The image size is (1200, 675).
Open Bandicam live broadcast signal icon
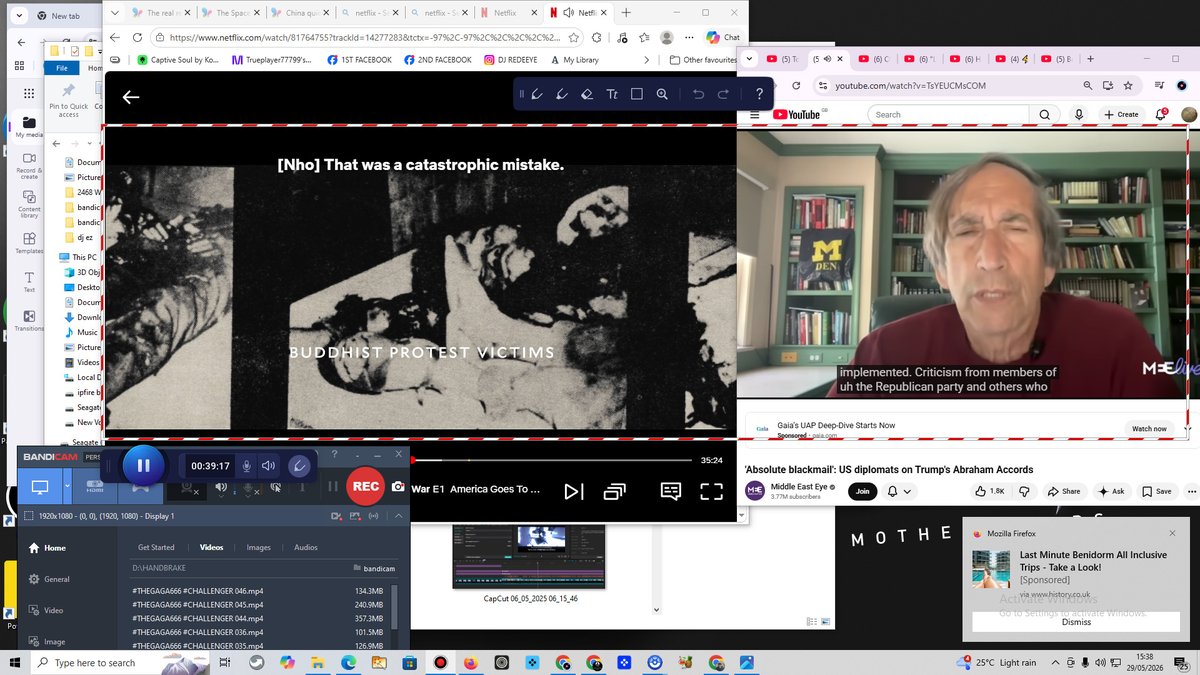click(374, 516)
